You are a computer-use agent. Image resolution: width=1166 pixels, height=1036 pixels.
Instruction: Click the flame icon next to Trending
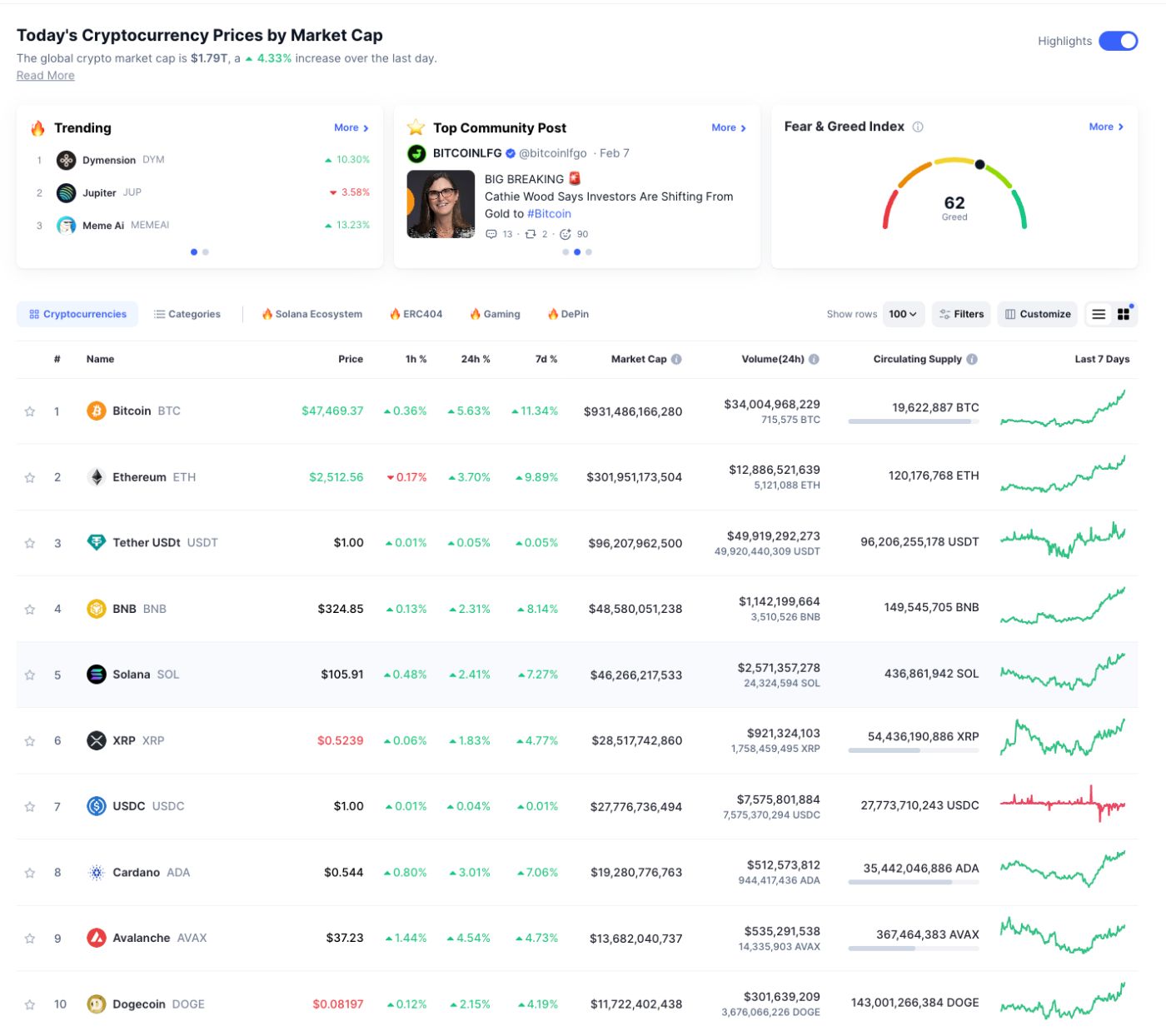click(37, 127)
